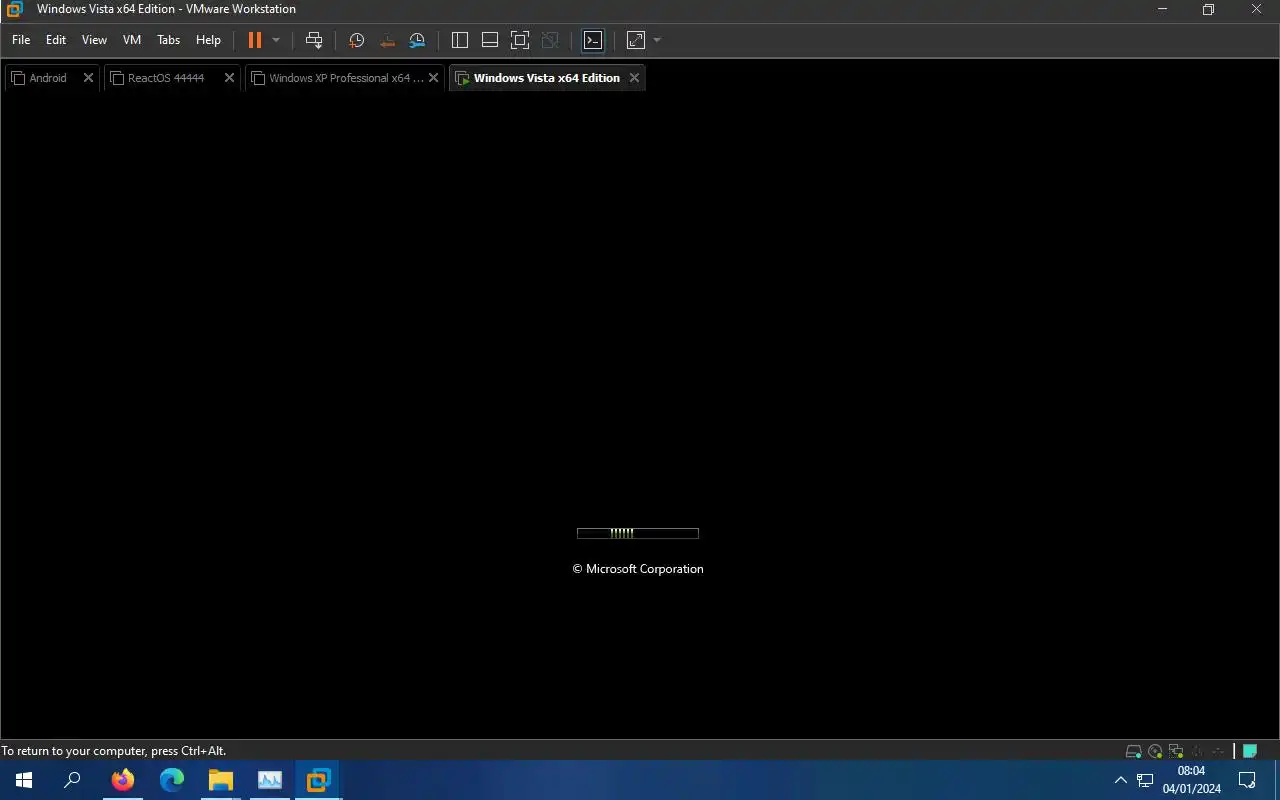Image resolution: width=1280 pixels, height=800 pixels.
Task: Open the snapshot manager
Action: click(417, 40)
